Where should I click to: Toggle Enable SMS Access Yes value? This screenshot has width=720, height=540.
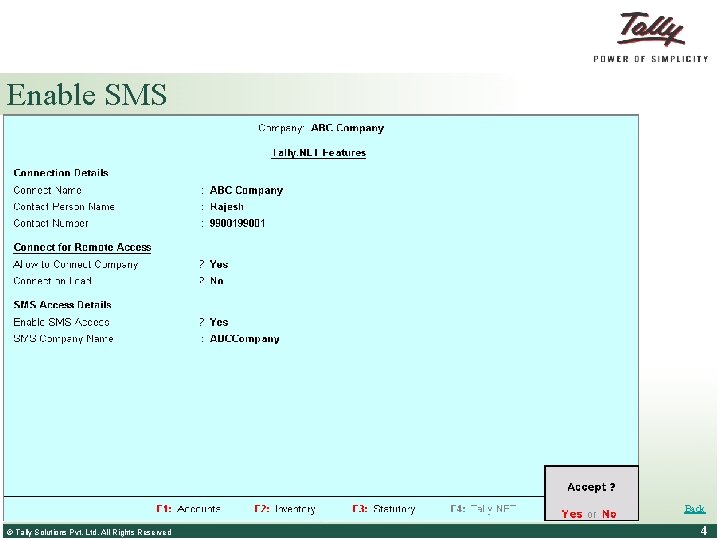point(219,322)
